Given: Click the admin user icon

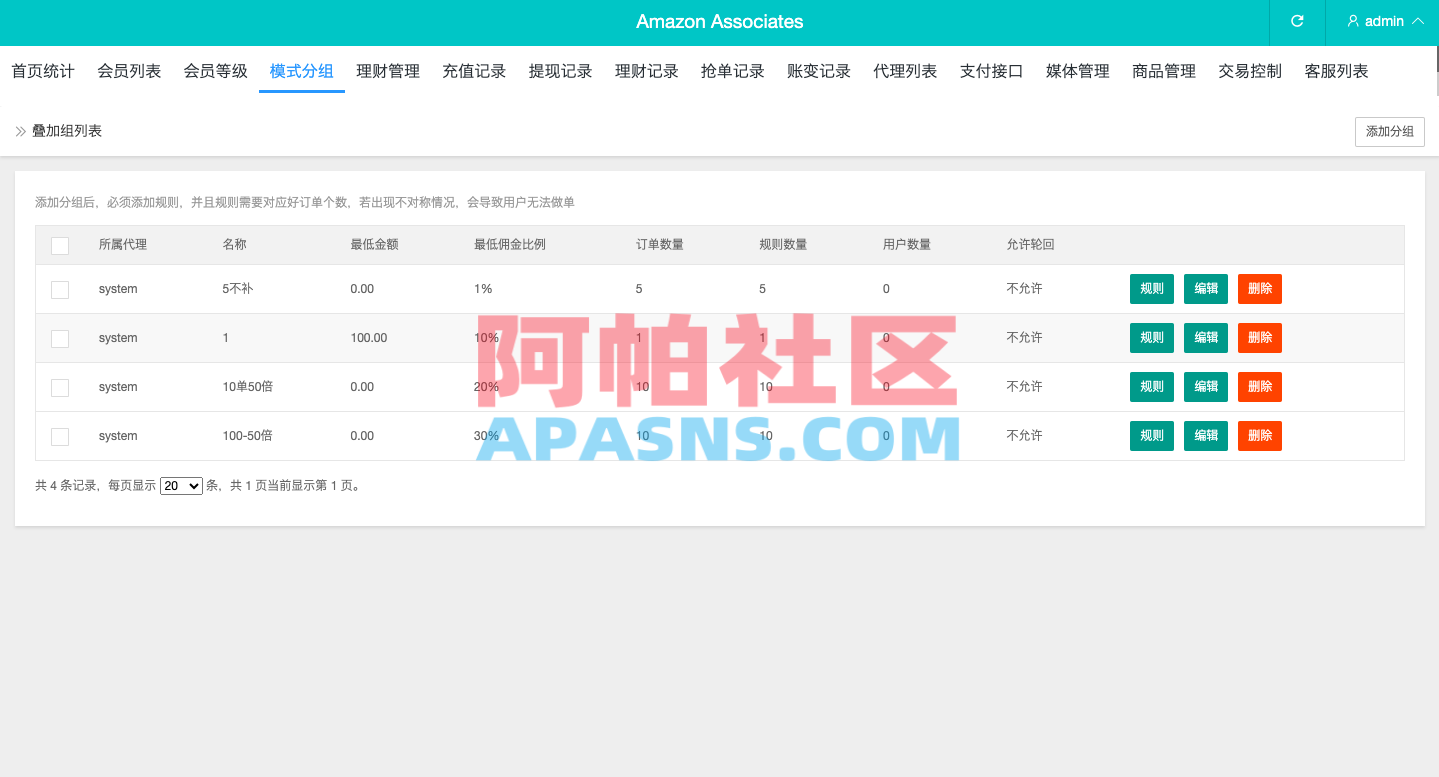Looking at the screenshot, I should tap(1353, 21).
